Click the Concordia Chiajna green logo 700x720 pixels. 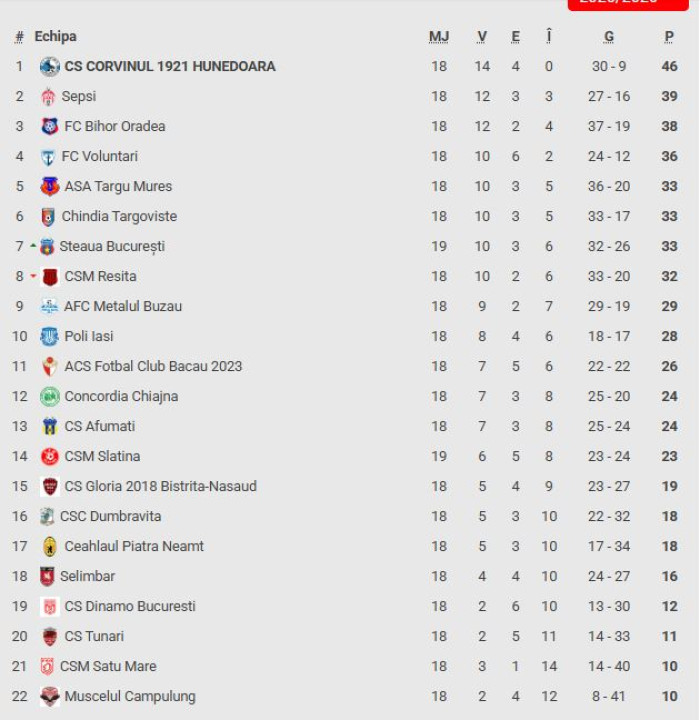click(x=49, y=397)
